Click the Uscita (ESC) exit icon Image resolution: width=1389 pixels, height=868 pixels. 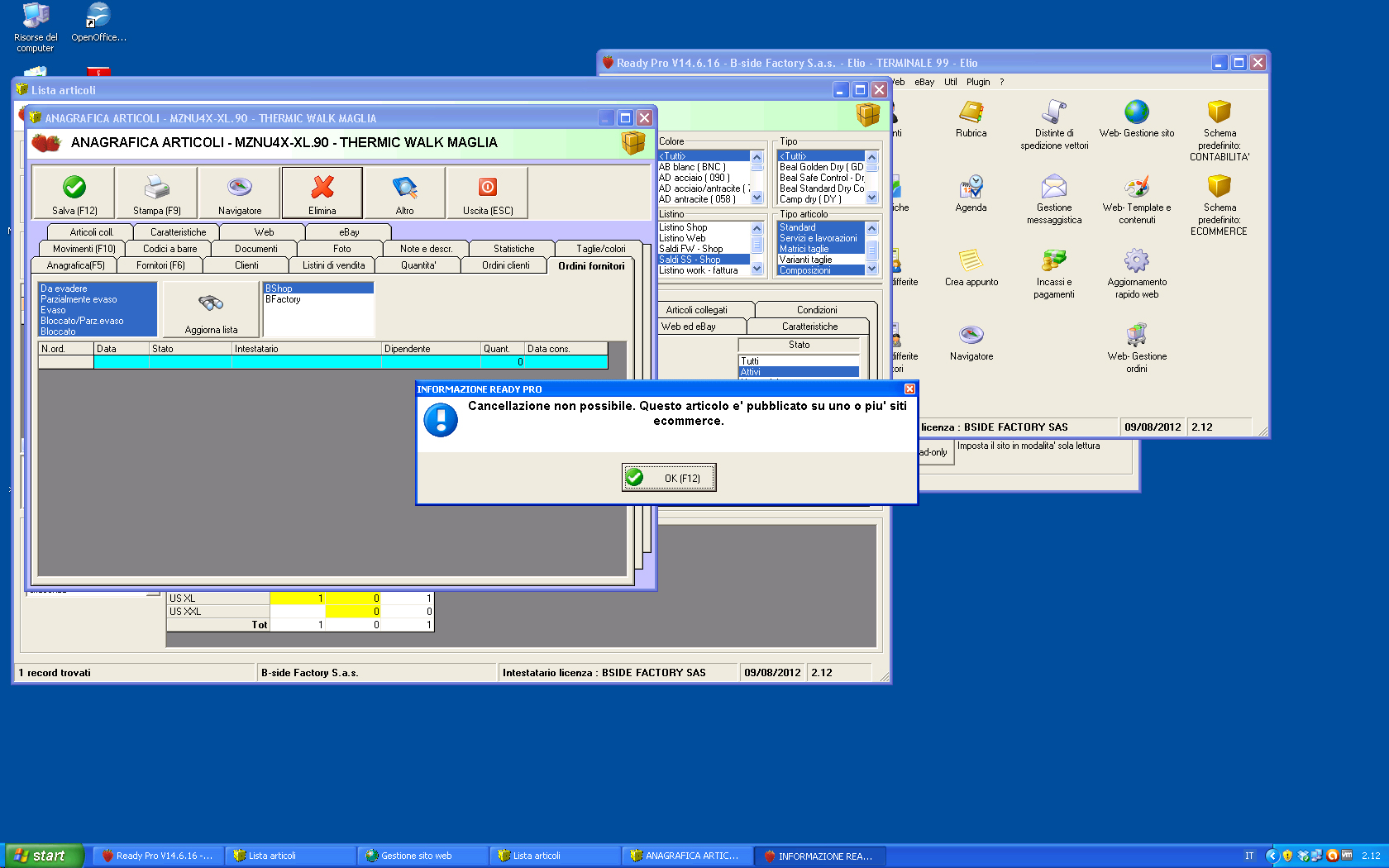[x=488, y=187]
